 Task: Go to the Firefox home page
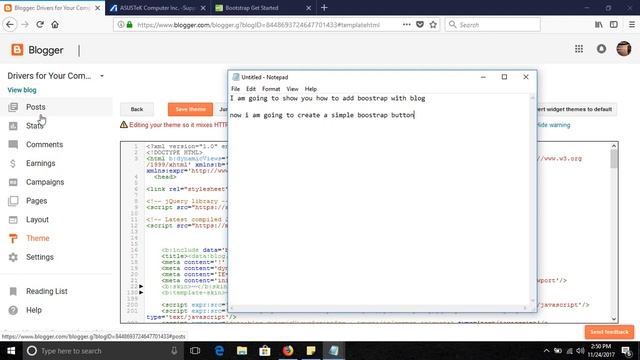pos(55,24)
